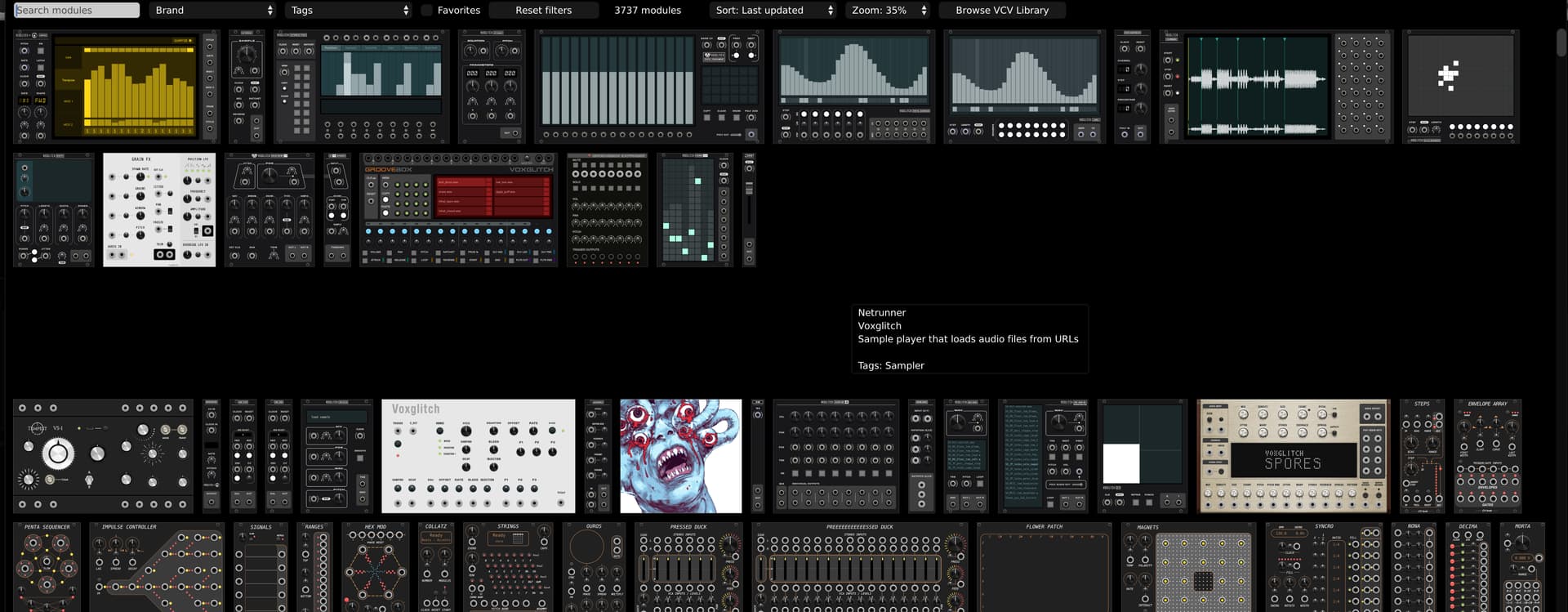Select the Voxglitch Groovebox module
Screen dimensions: 1568x612
pos(458,209)
